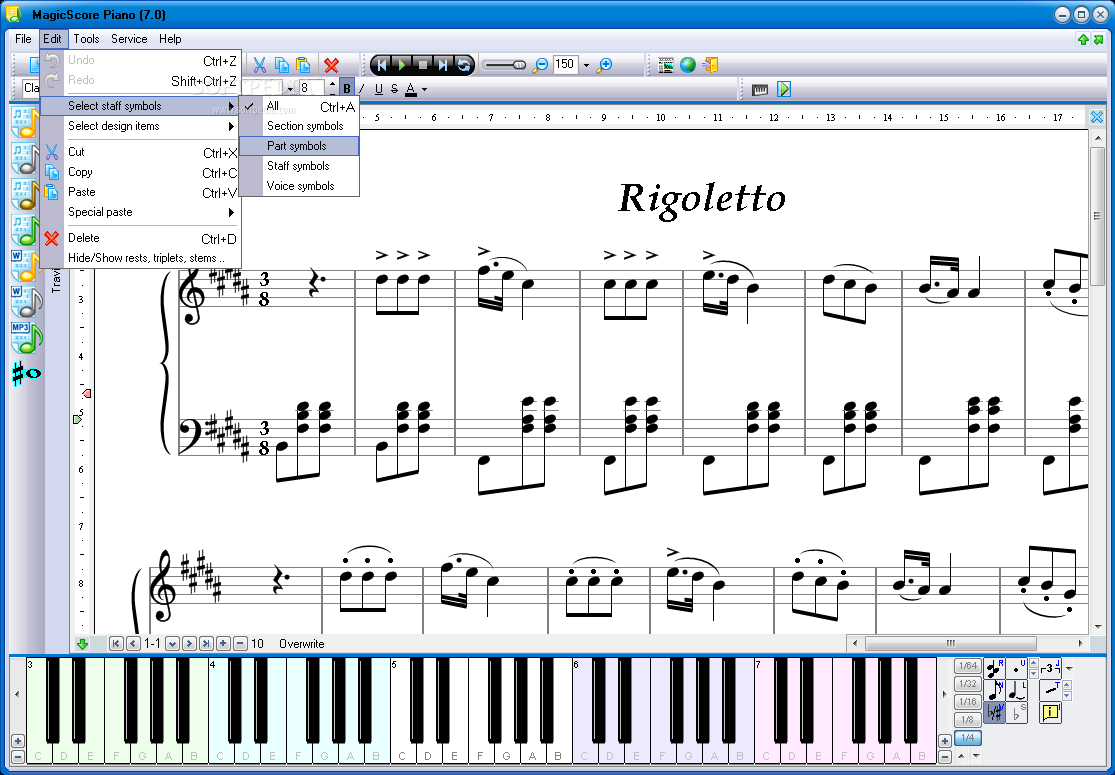Click the red X delete icon in the toolbar
The width and height of the screenshot is (1115, 775).
click(x=331, y=65)
